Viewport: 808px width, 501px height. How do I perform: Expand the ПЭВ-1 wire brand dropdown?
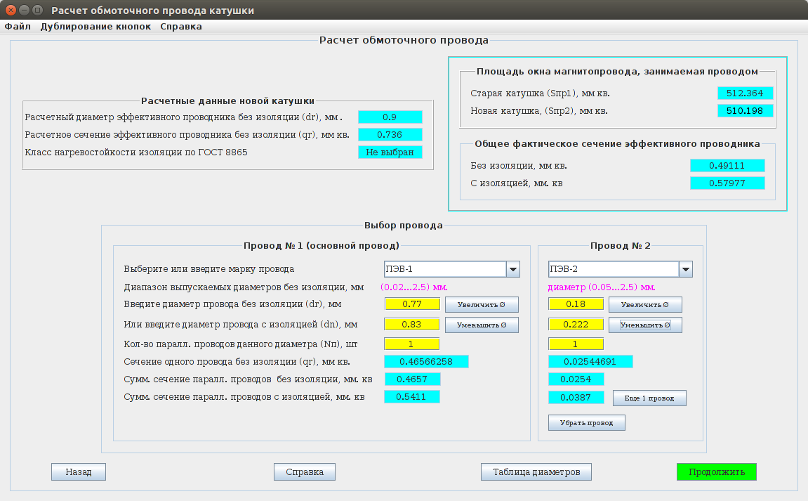(512, 269)
